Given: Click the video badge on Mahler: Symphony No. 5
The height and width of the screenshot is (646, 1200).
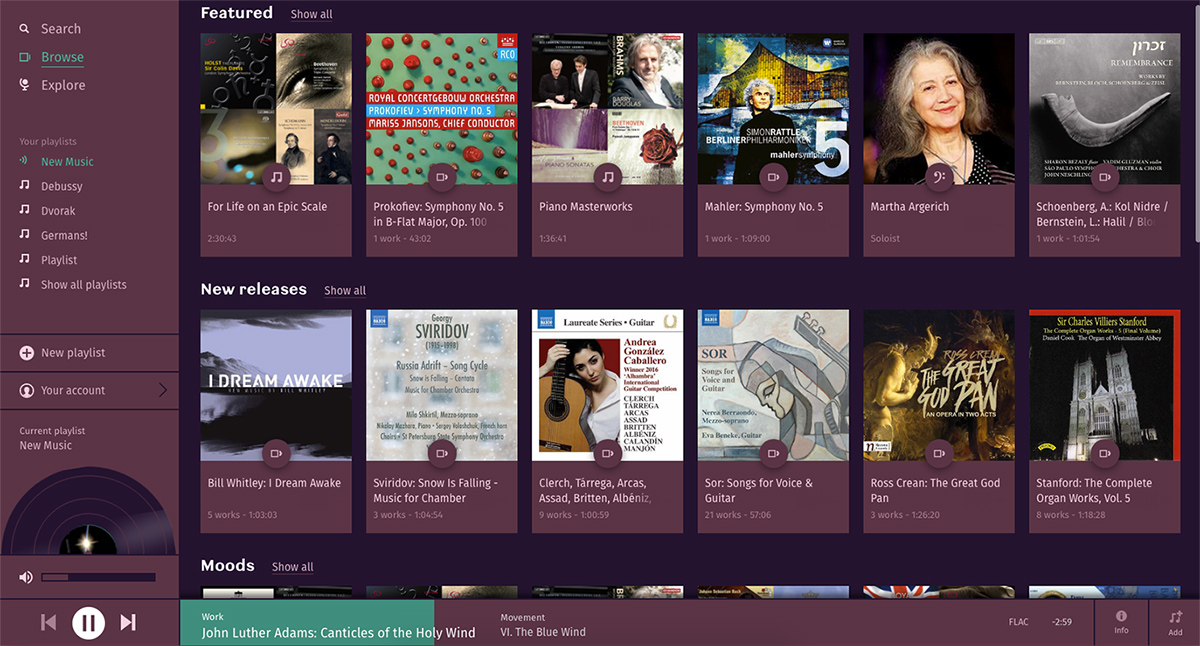Looking at the screenshot, I should pyautogui.click(x=773, y=177).
